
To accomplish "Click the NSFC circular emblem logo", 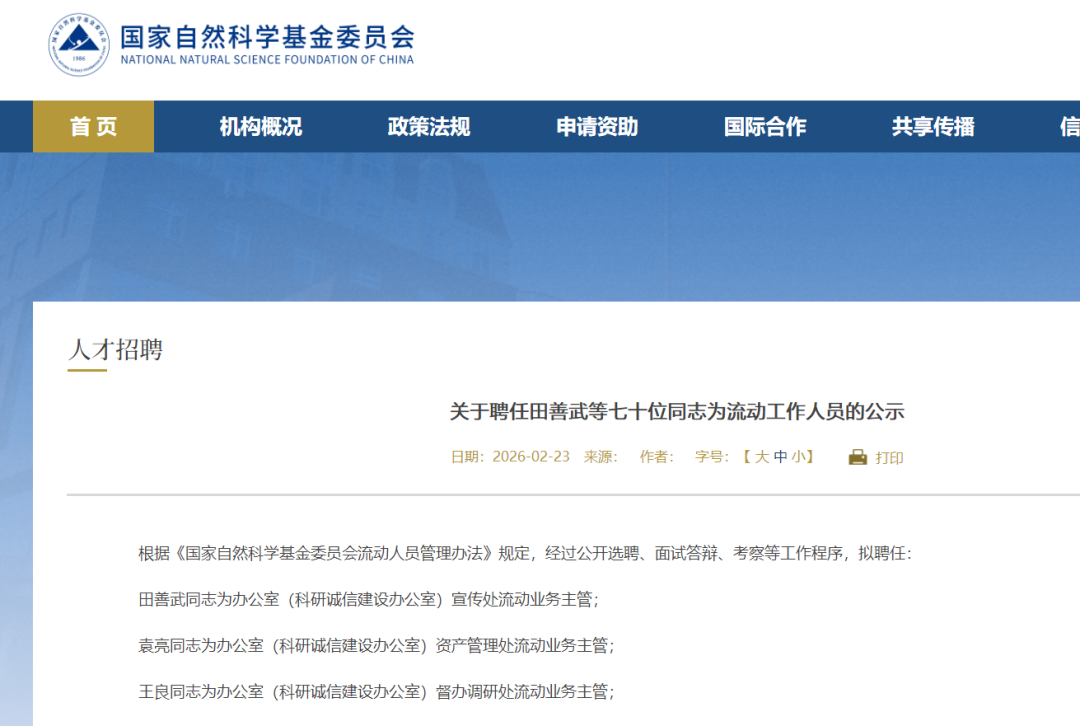I will coord(79,45).
